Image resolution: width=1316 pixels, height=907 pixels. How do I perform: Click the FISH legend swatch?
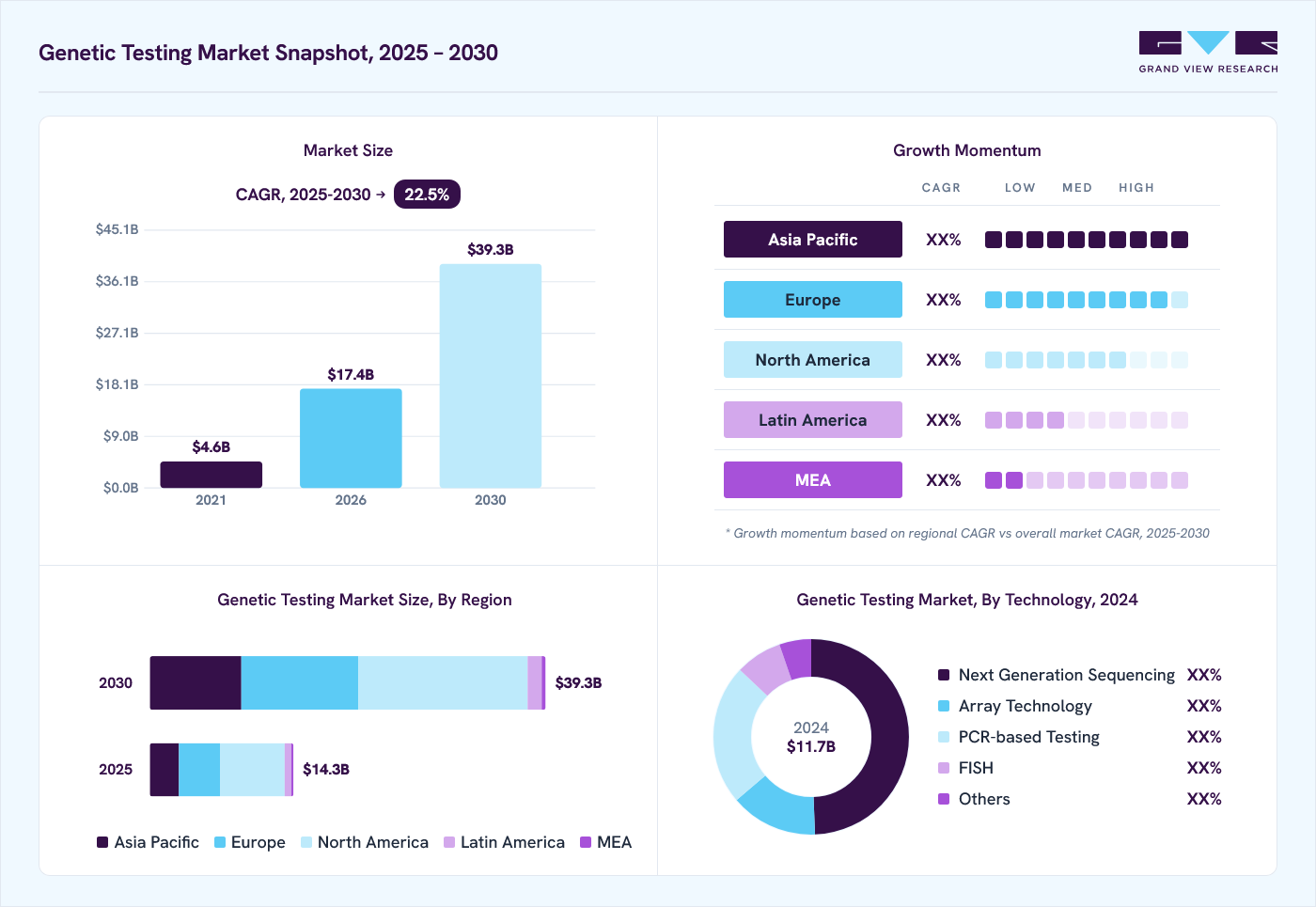[x=944, y=768]
